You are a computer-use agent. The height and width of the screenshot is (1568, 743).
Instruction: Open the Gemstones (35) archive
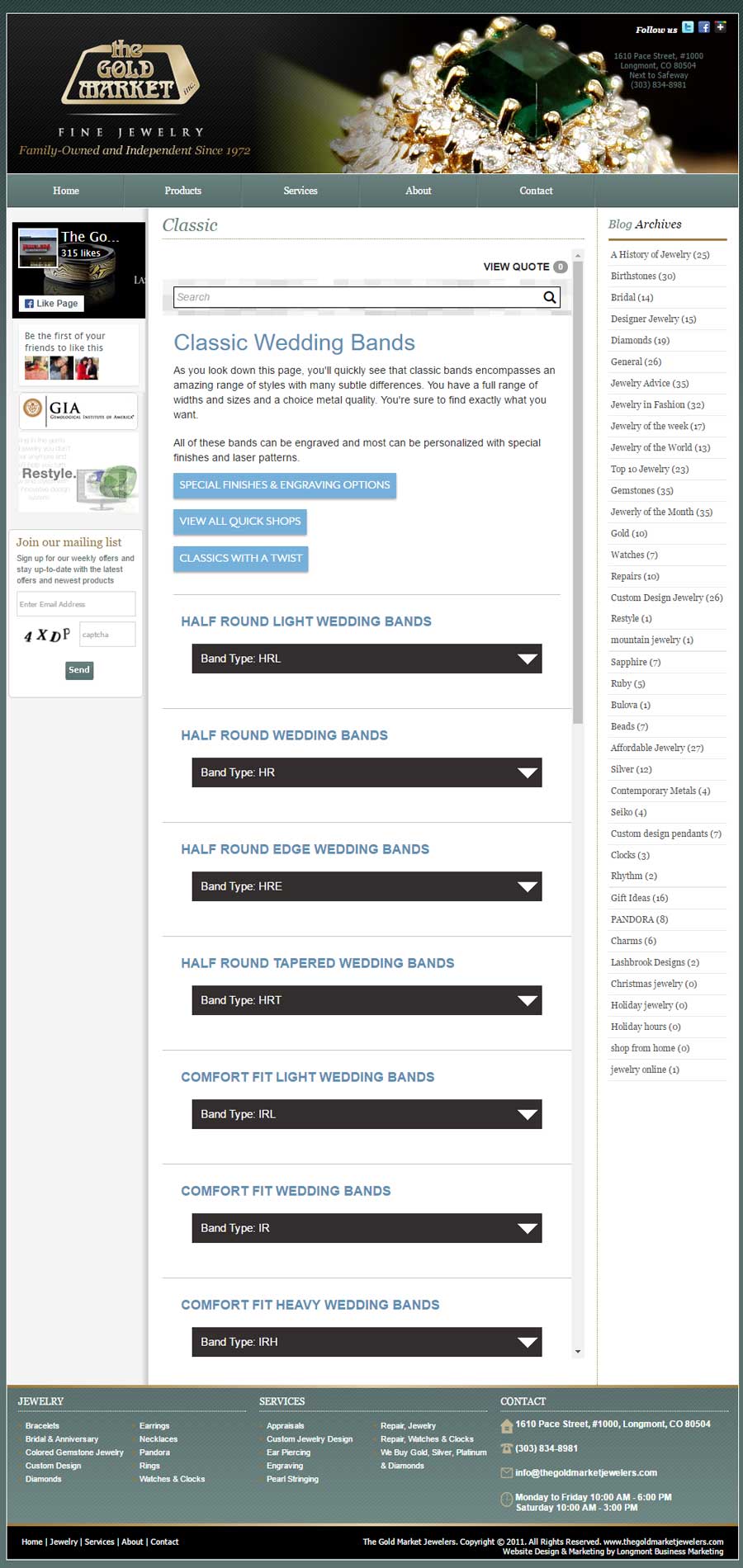[x=642, y=490]
